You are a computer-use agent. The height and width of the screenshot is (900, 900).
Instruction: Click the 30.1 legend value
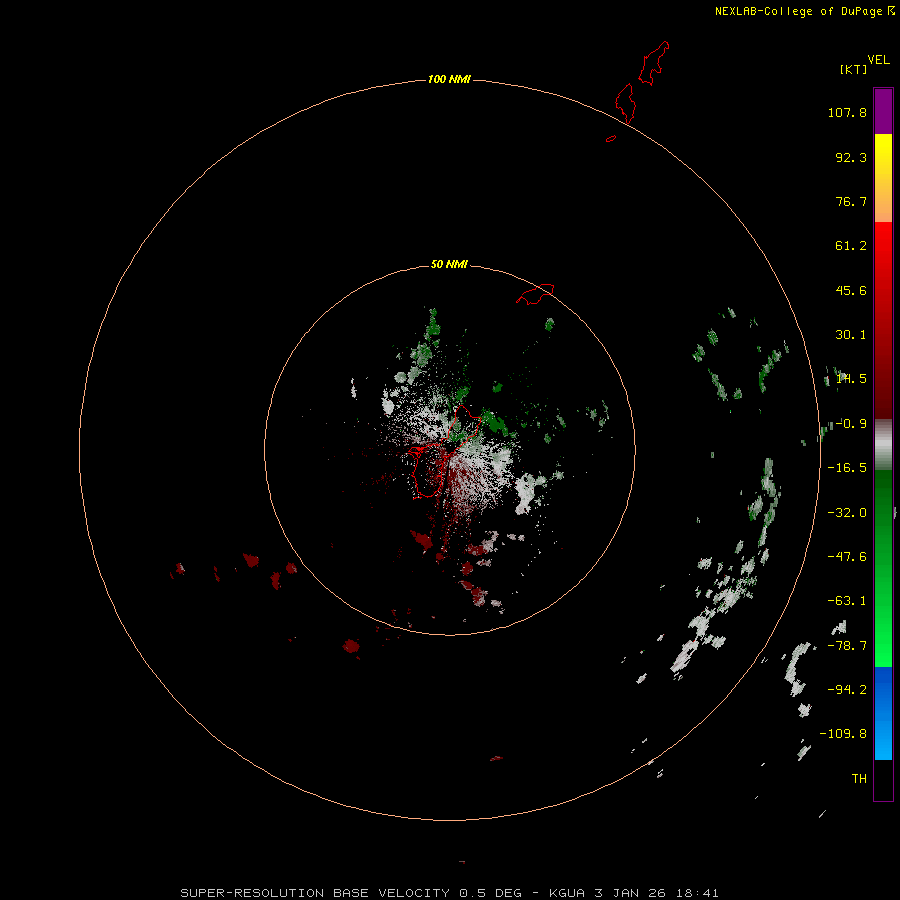pyautogui.click(x=851, y=335)
